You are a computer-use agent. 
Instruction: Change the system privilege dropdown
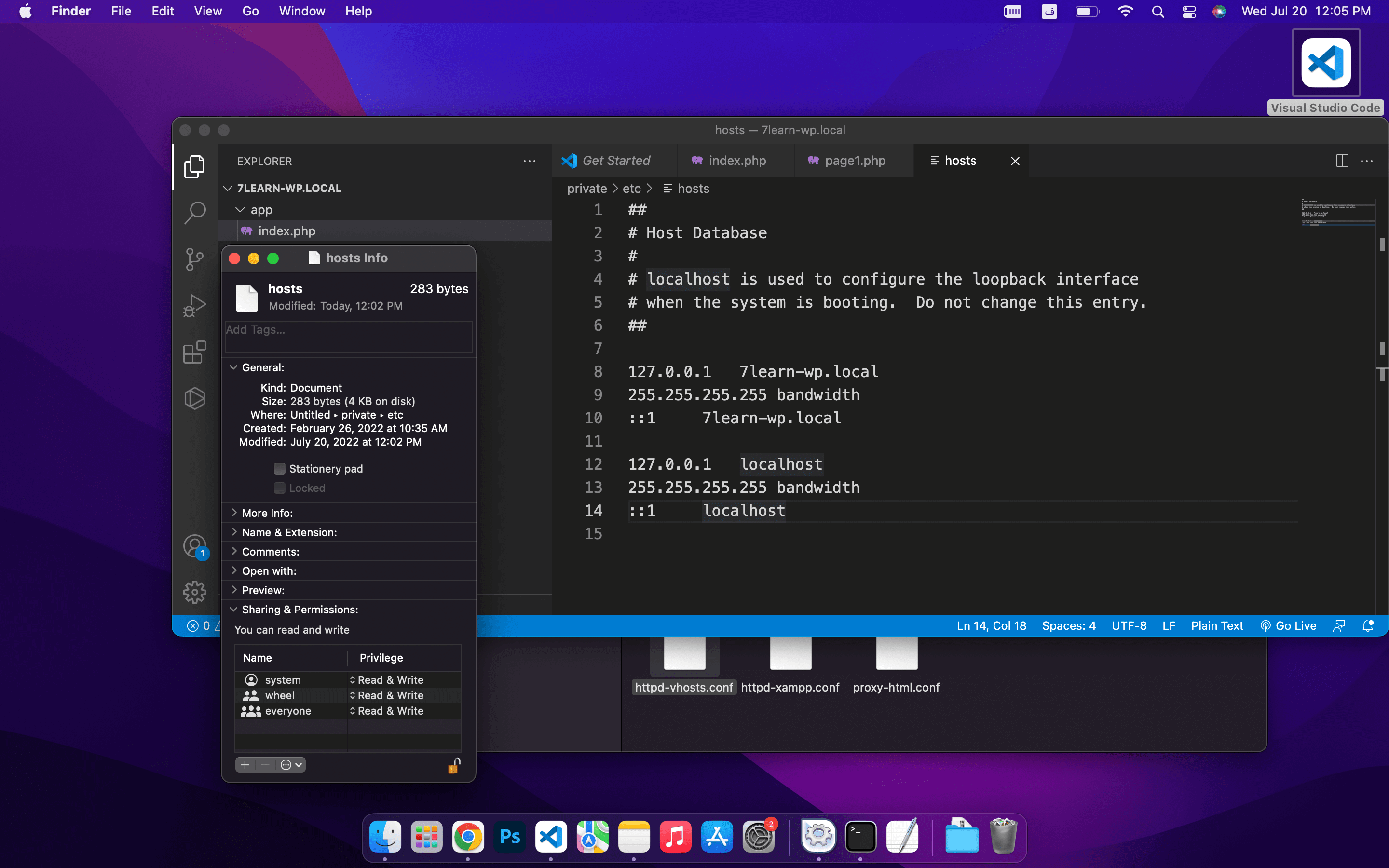coord(387,680)
